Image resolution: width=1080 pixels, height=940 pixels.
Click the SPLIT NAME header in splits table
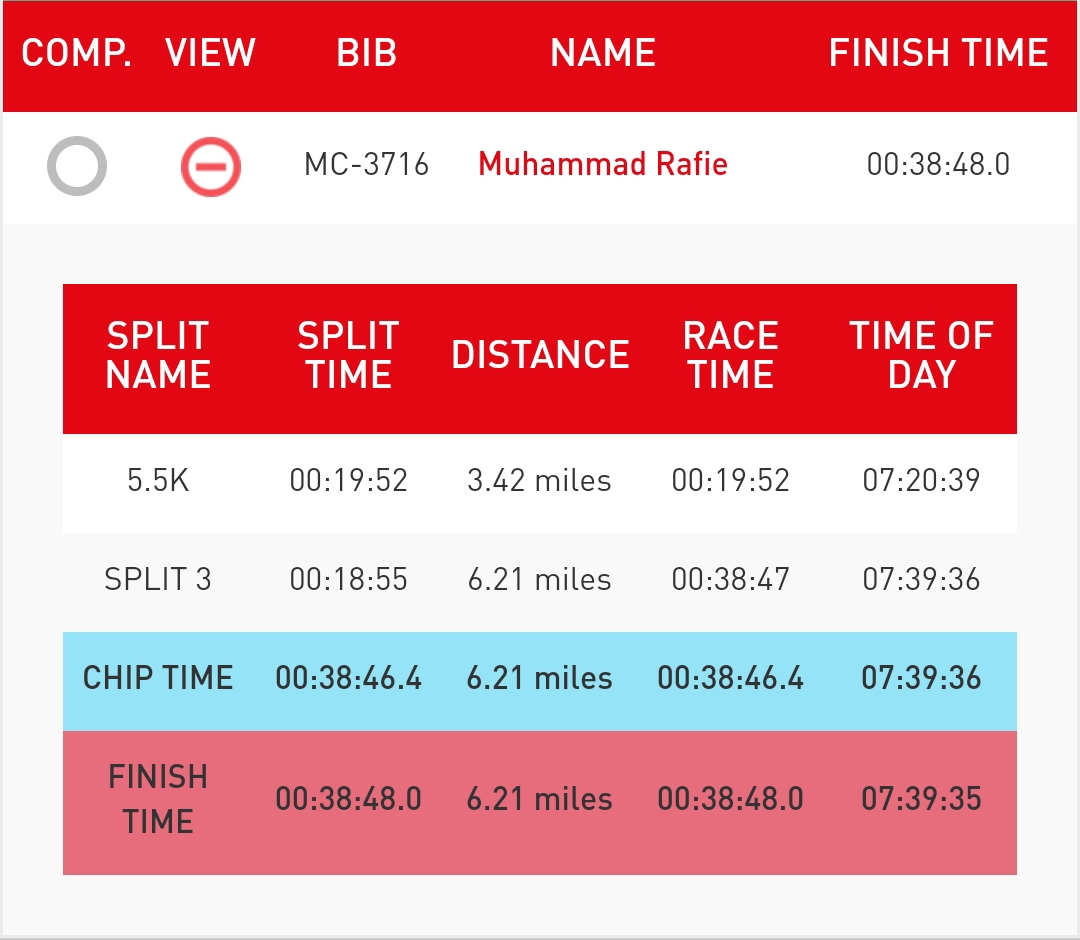(x=158, y=355)
